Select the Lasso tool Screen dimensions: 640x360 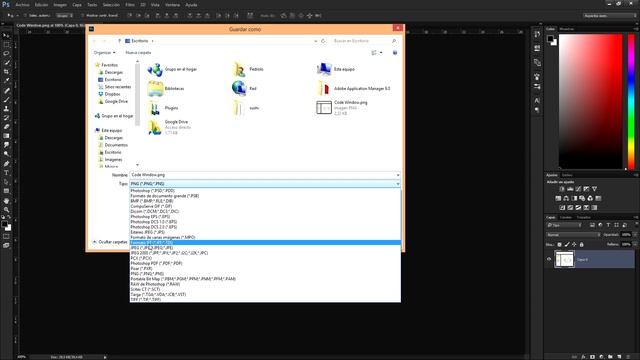click(6, 53)
